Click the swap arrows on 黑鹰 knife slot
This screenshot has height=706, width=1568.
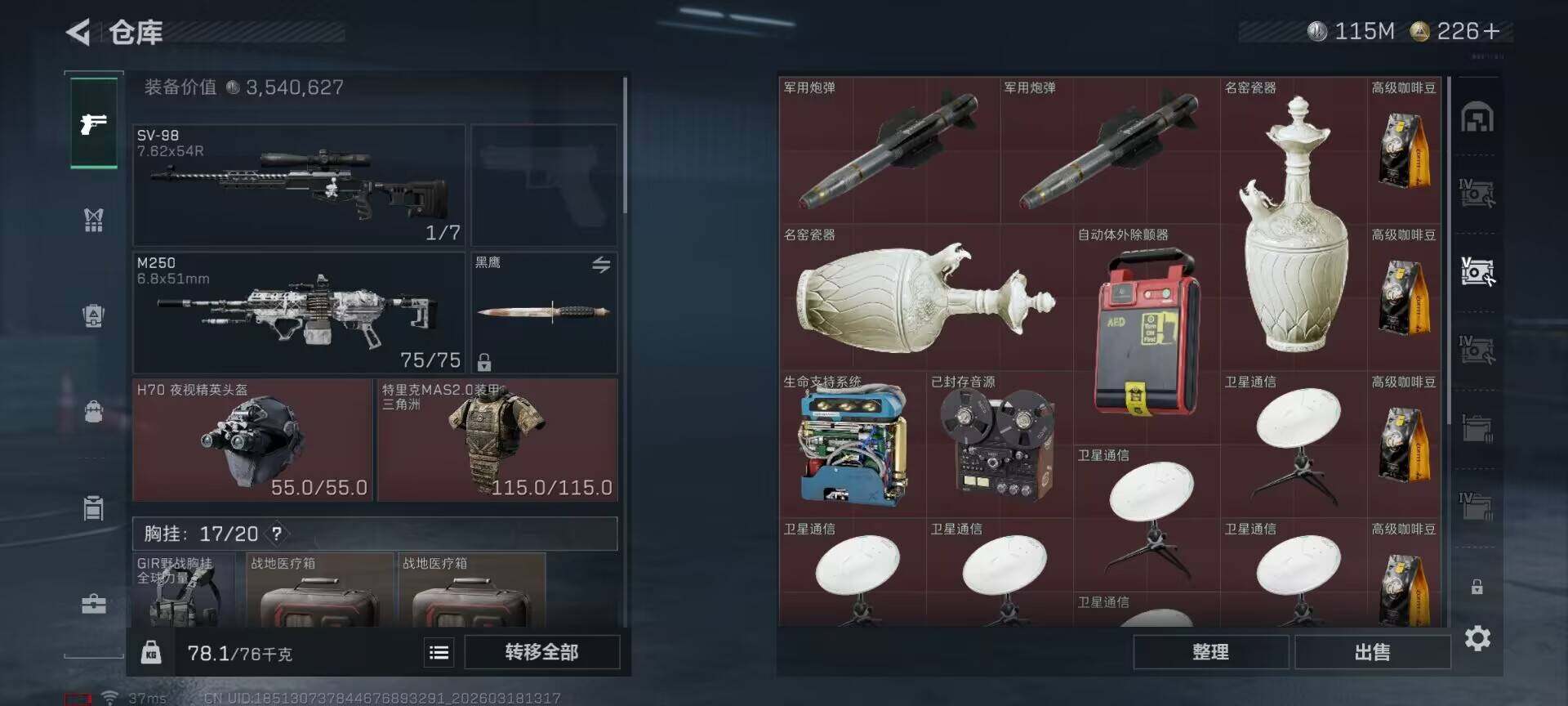coord(601,265)
